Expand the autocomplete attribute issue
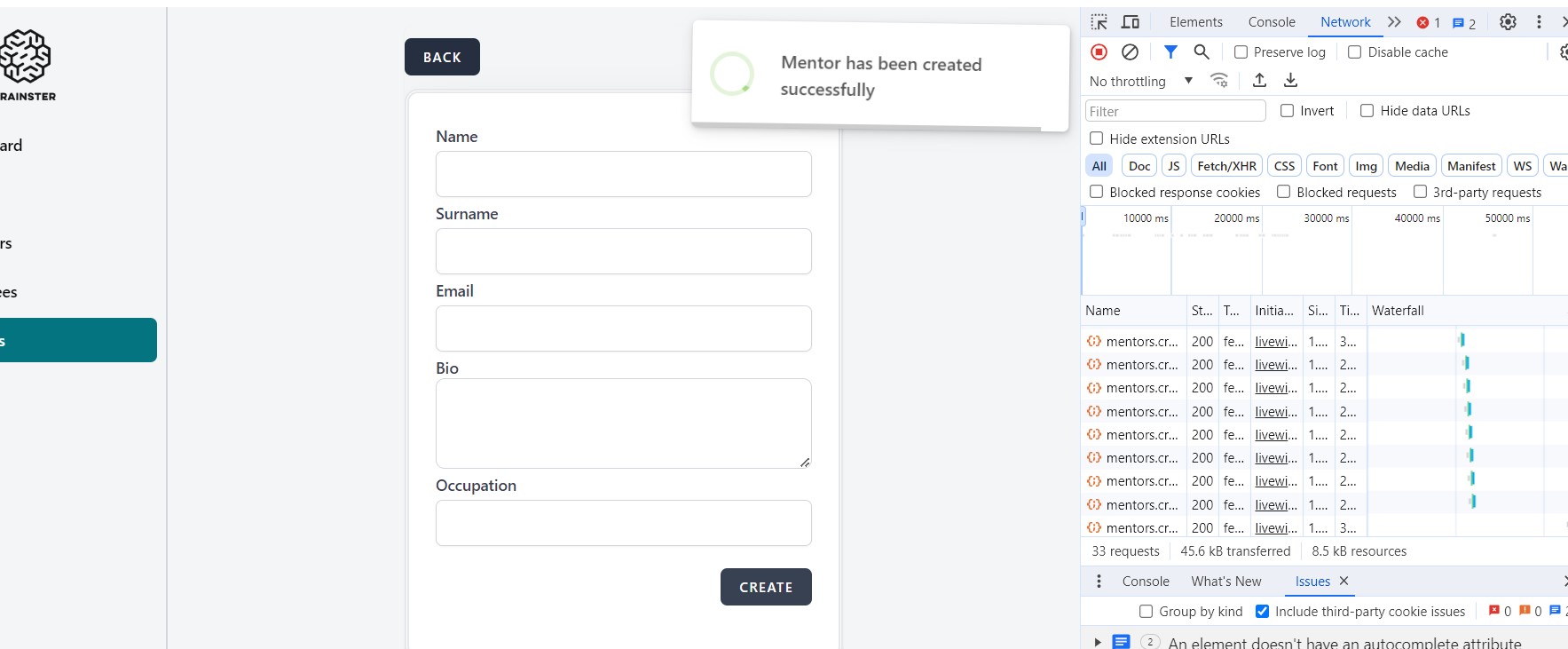Viewport: 1568px width, 649px height. click(x=1098, y=642)
